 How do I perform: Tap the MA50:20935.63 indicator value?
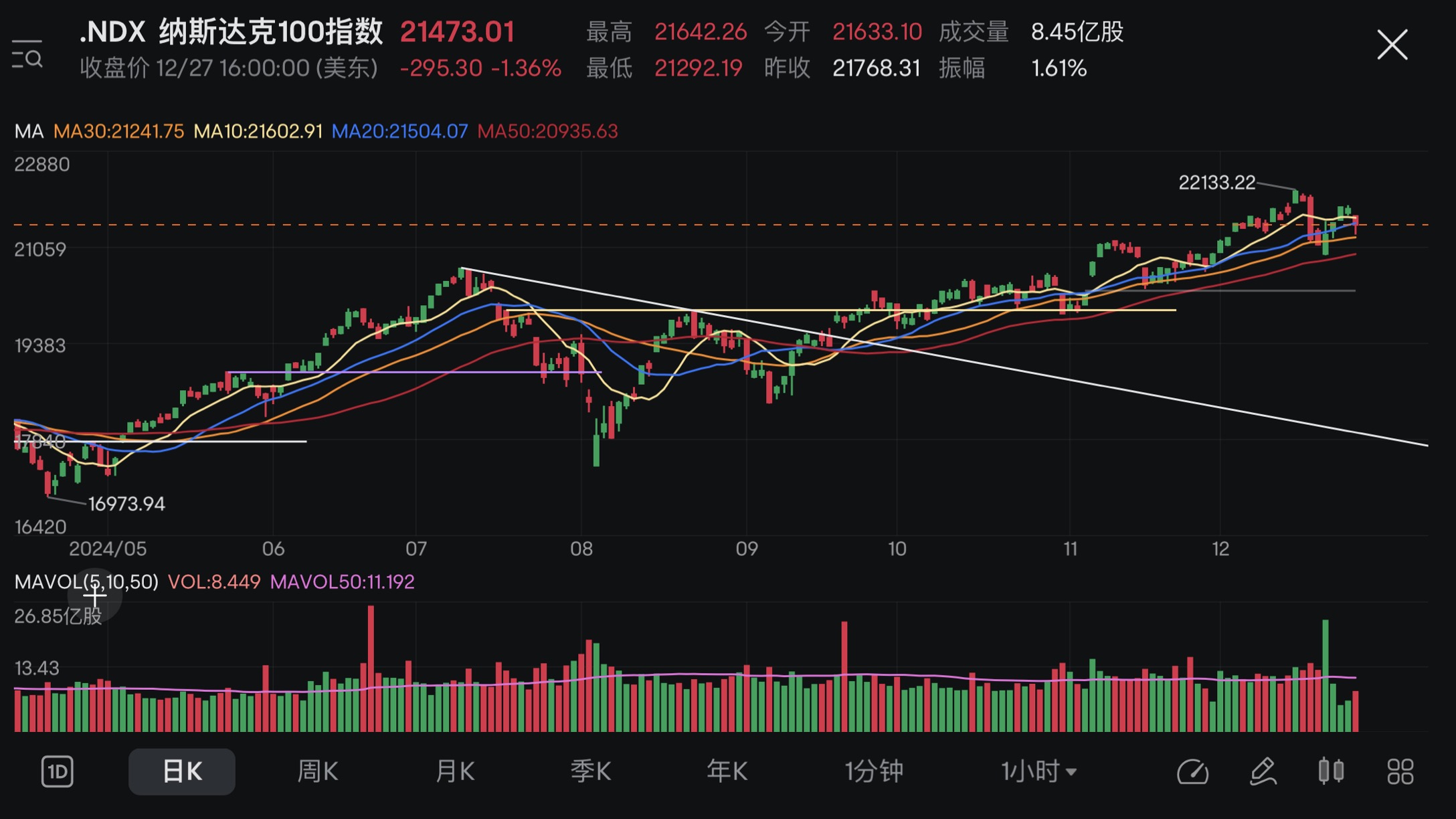coord(547,131)
